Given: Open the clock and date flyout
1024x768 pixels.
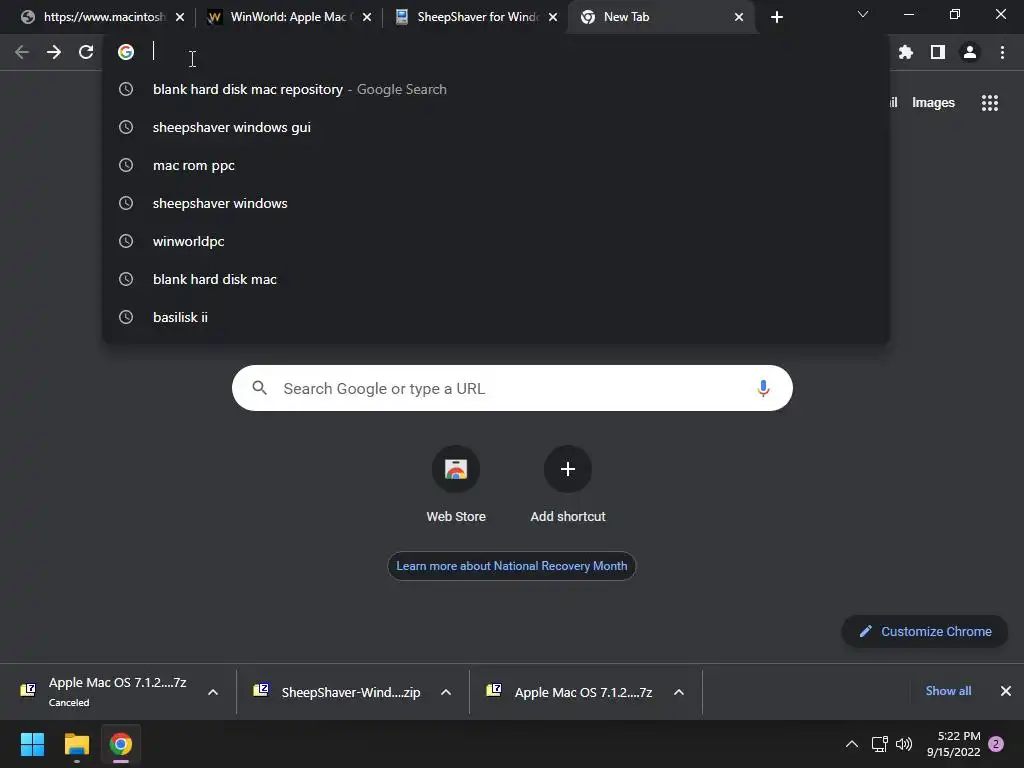Looking at the screenshot, I should pyautogui.click(x=953, y=744).
